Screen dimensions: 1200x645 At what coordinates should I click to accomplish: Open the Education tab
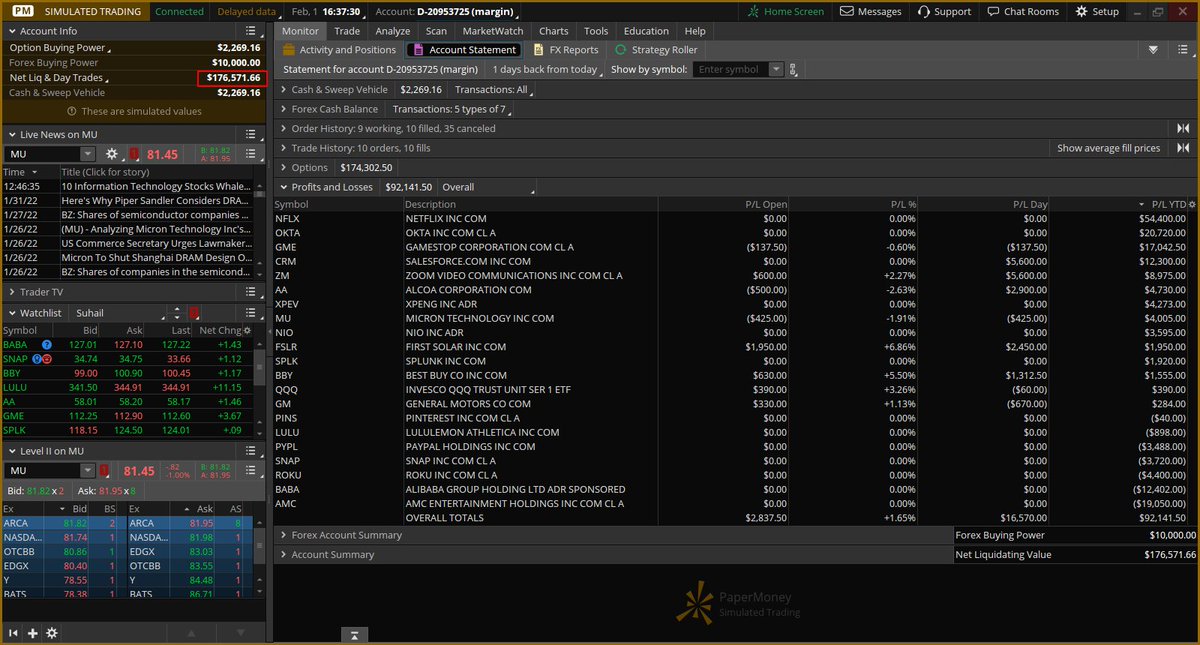[646, 31]
